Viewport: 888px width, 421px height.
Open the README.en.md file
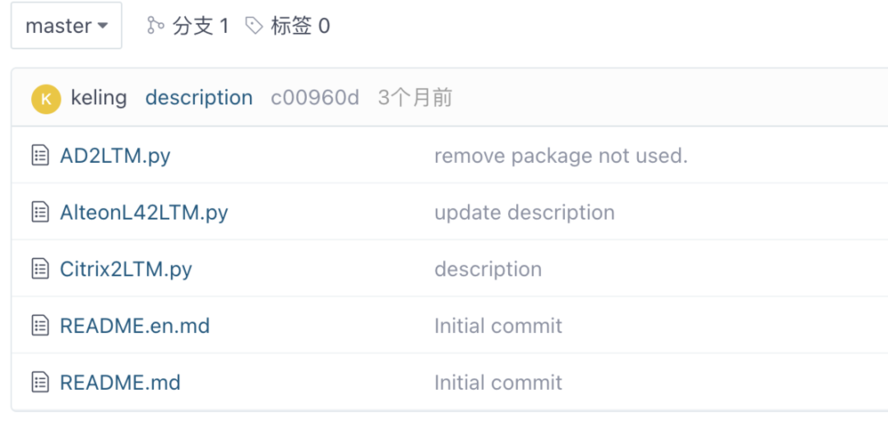pos(135,326)
